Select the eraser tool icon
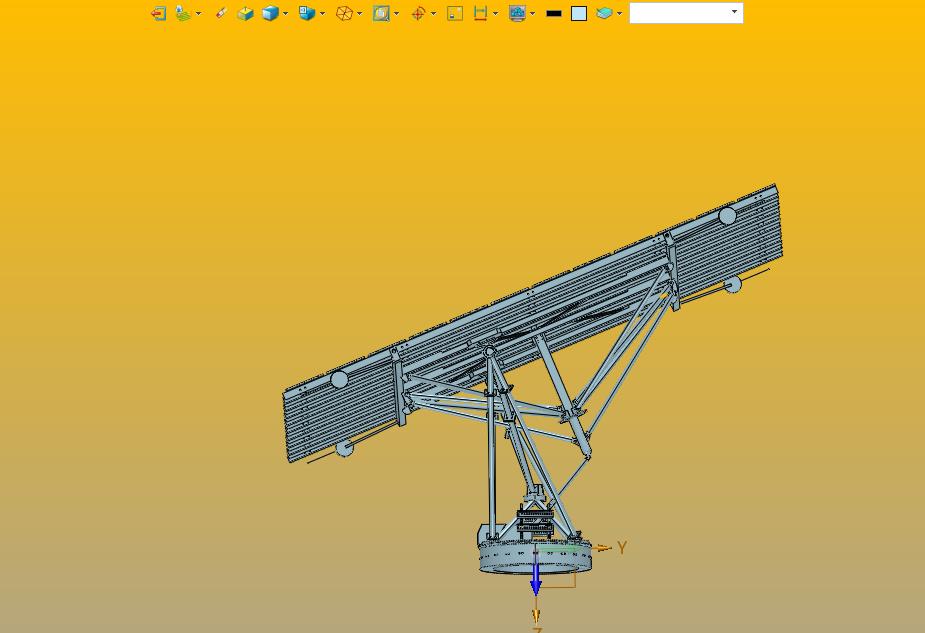This screenshot has height=633, width=925. (221, 14)
